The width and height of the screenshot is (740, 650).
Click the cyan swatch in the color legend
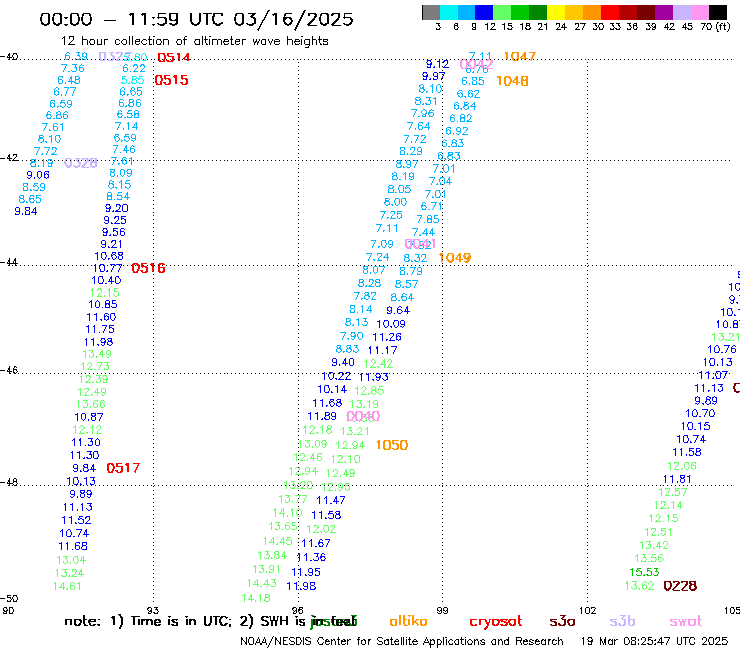[449, 12]
